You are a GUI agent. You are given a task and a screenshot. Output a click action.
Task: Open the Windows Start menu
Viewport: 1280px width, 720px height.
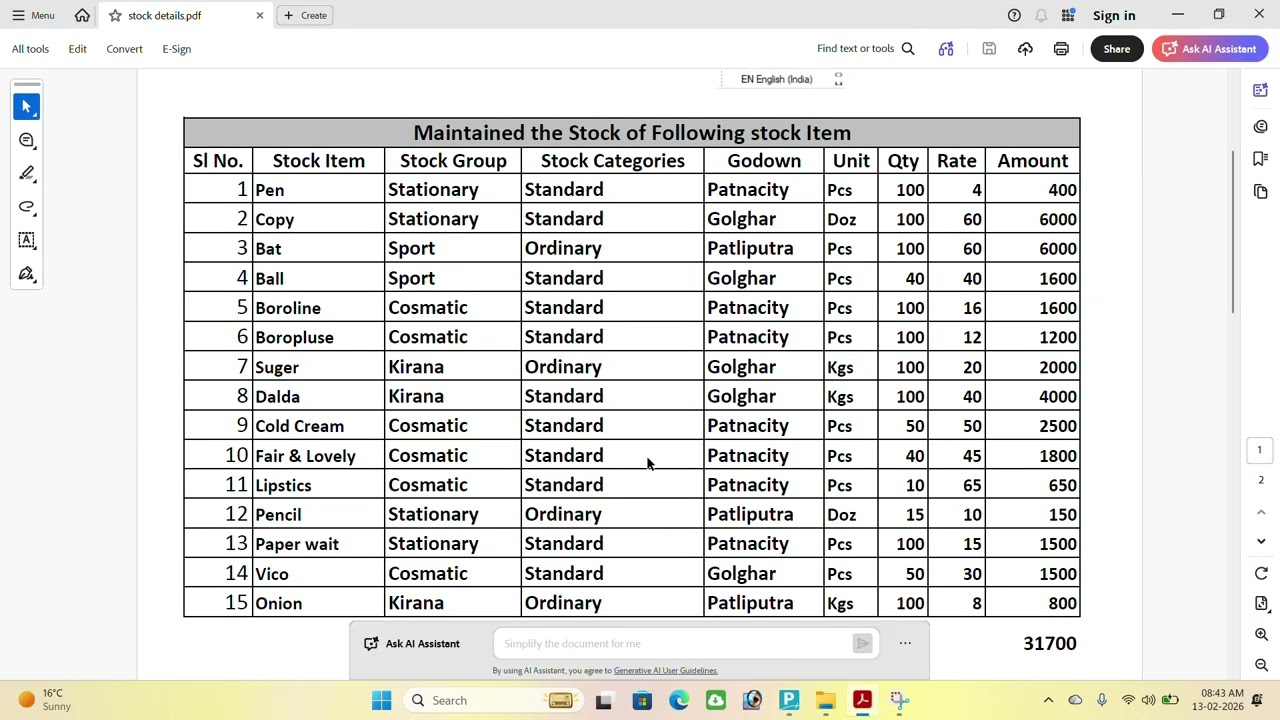(382, 700)
